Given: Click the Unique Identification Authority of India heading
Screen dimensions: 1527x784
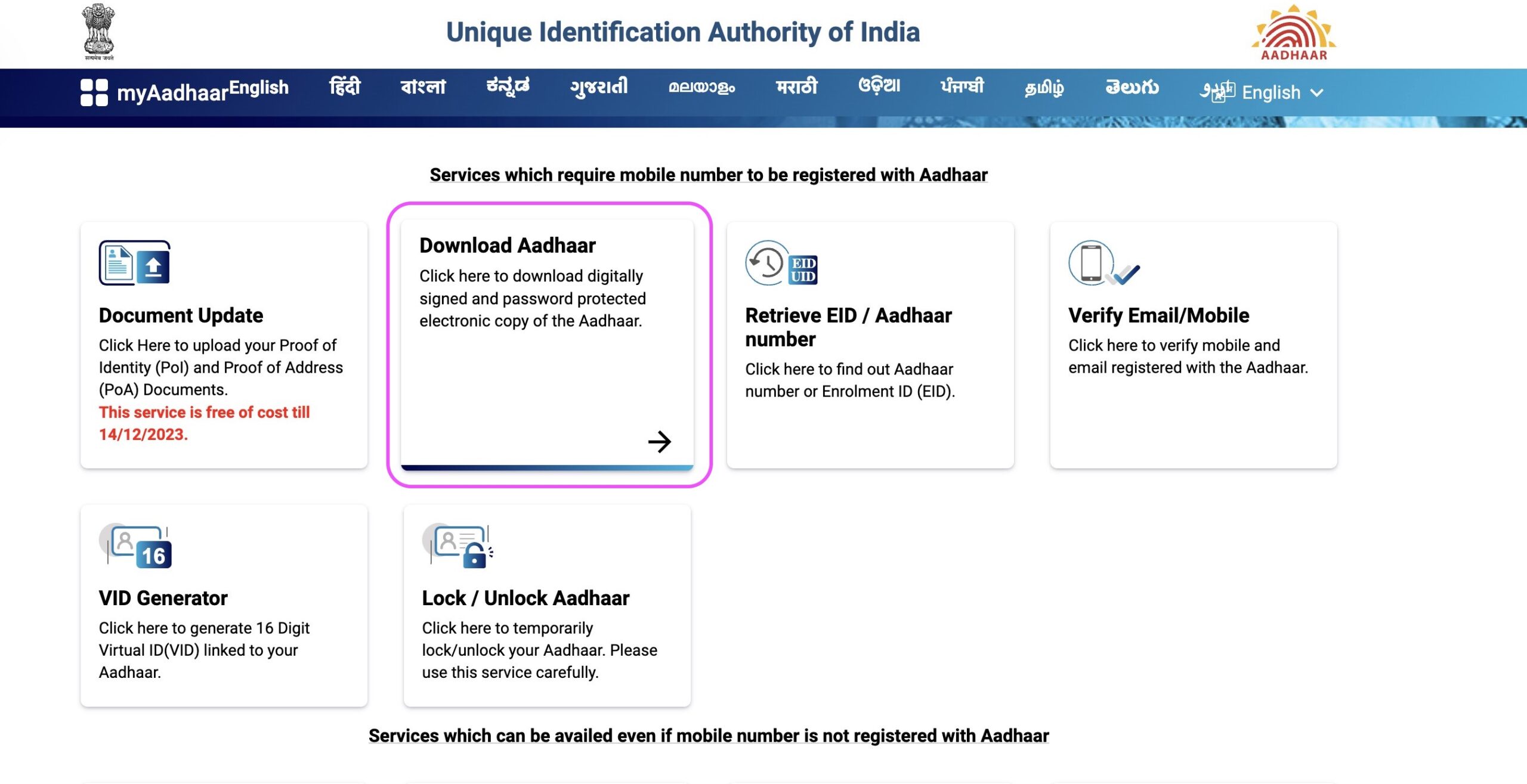Looking at the screenshot, I should (683, 32).
